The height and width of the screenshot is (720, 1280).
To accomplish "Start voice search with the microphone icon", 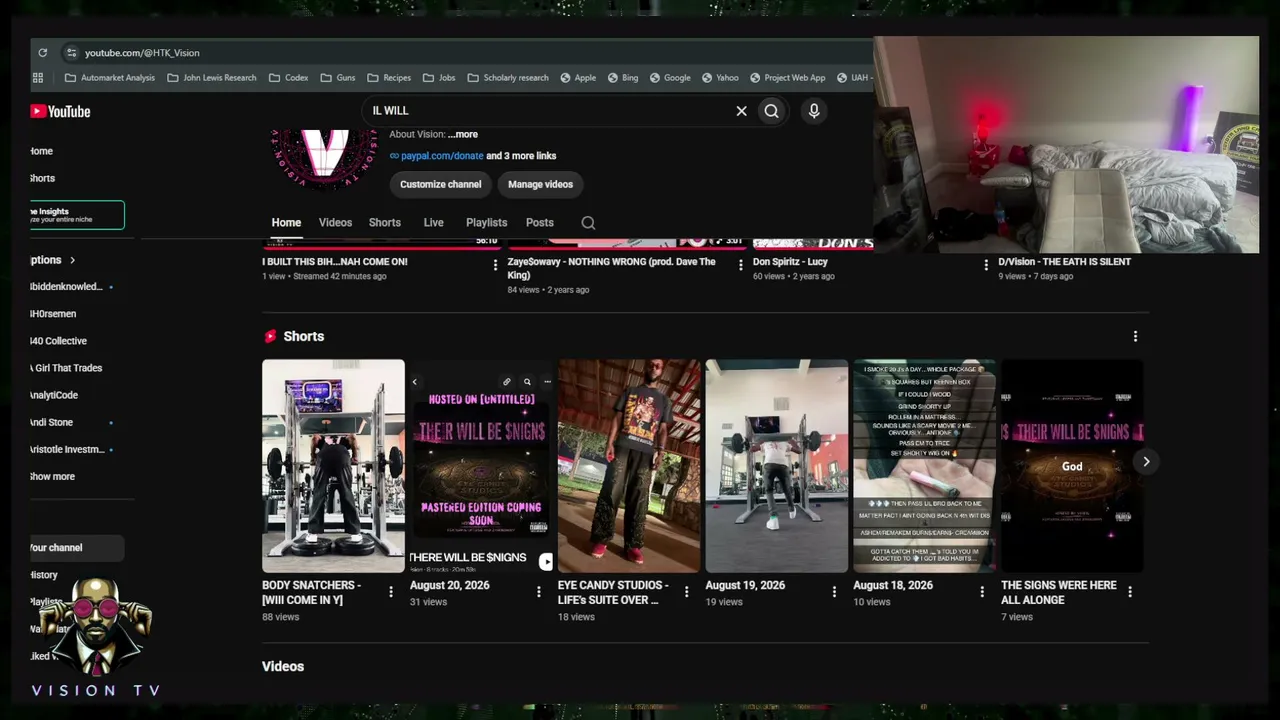I will coord(814,111).
